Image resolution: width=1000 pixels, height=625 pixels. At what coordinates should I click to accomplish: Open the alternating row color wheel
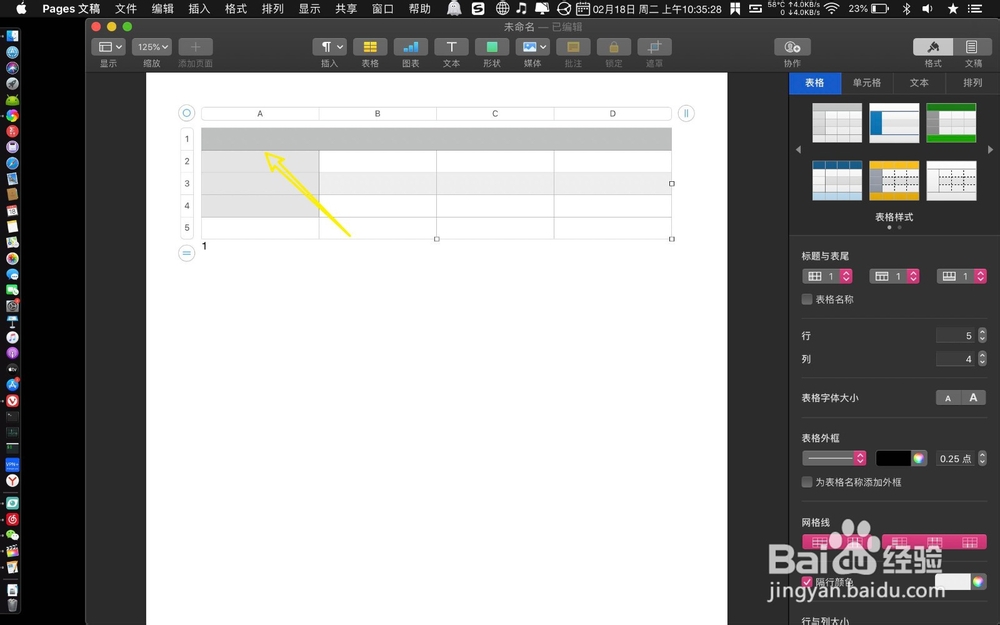[978, 582]
